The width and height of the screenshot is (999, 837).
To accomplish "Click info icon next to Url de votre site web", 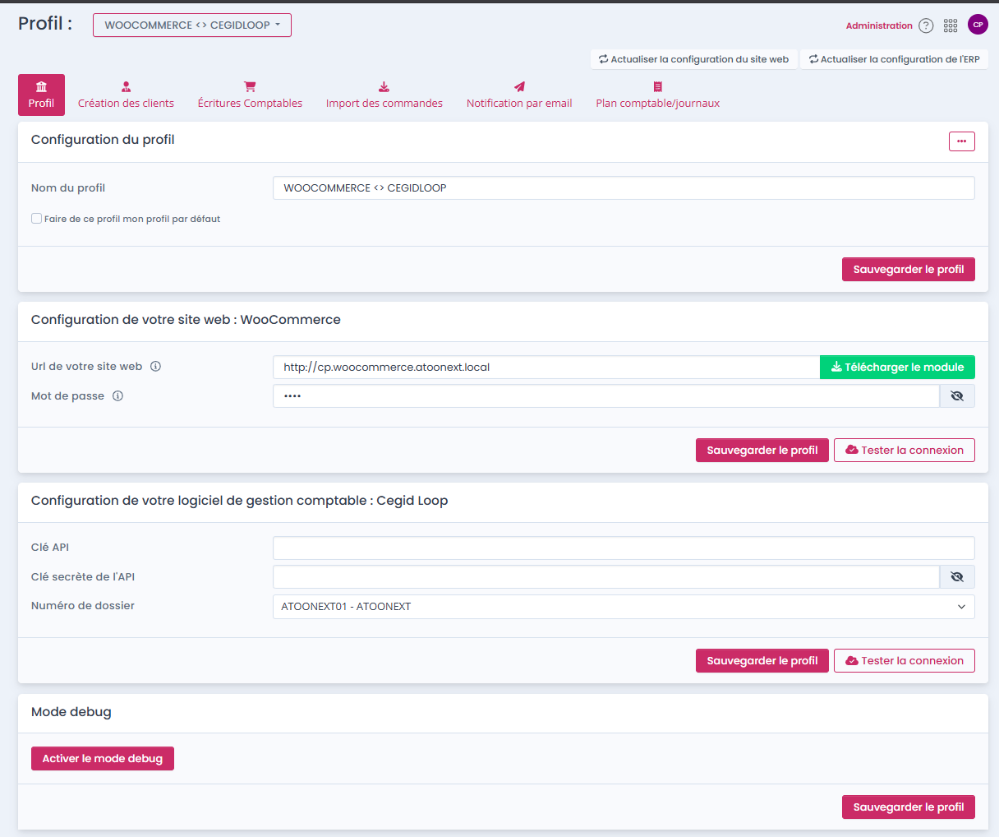I will point(155,366).
